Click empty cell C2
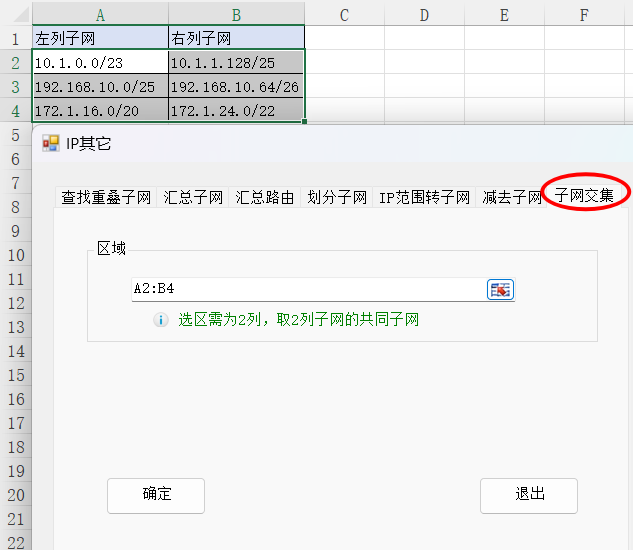The width and height of the screenshot is (633, 550). (344, 62)
